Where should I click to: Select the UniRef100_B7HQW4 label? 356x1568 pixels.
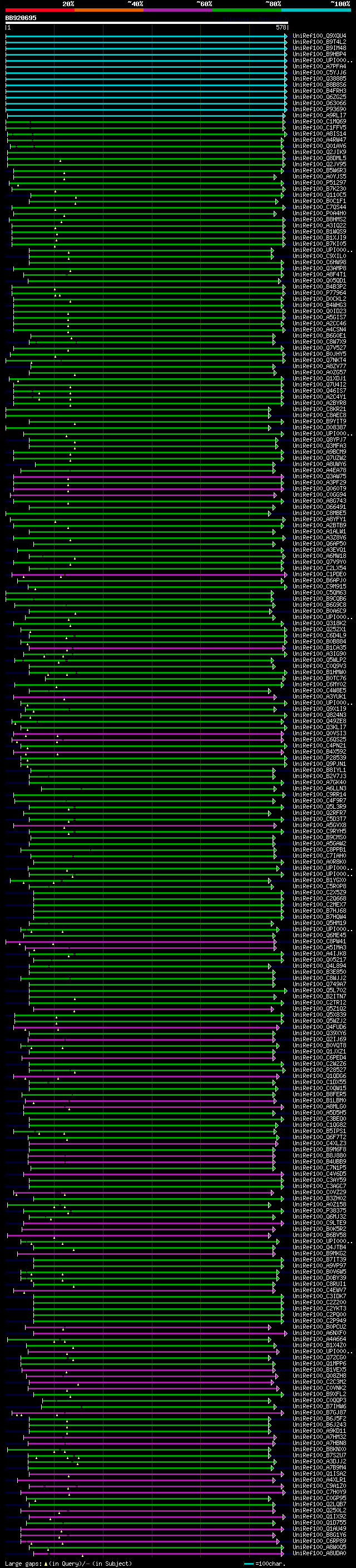click(319, 916)
